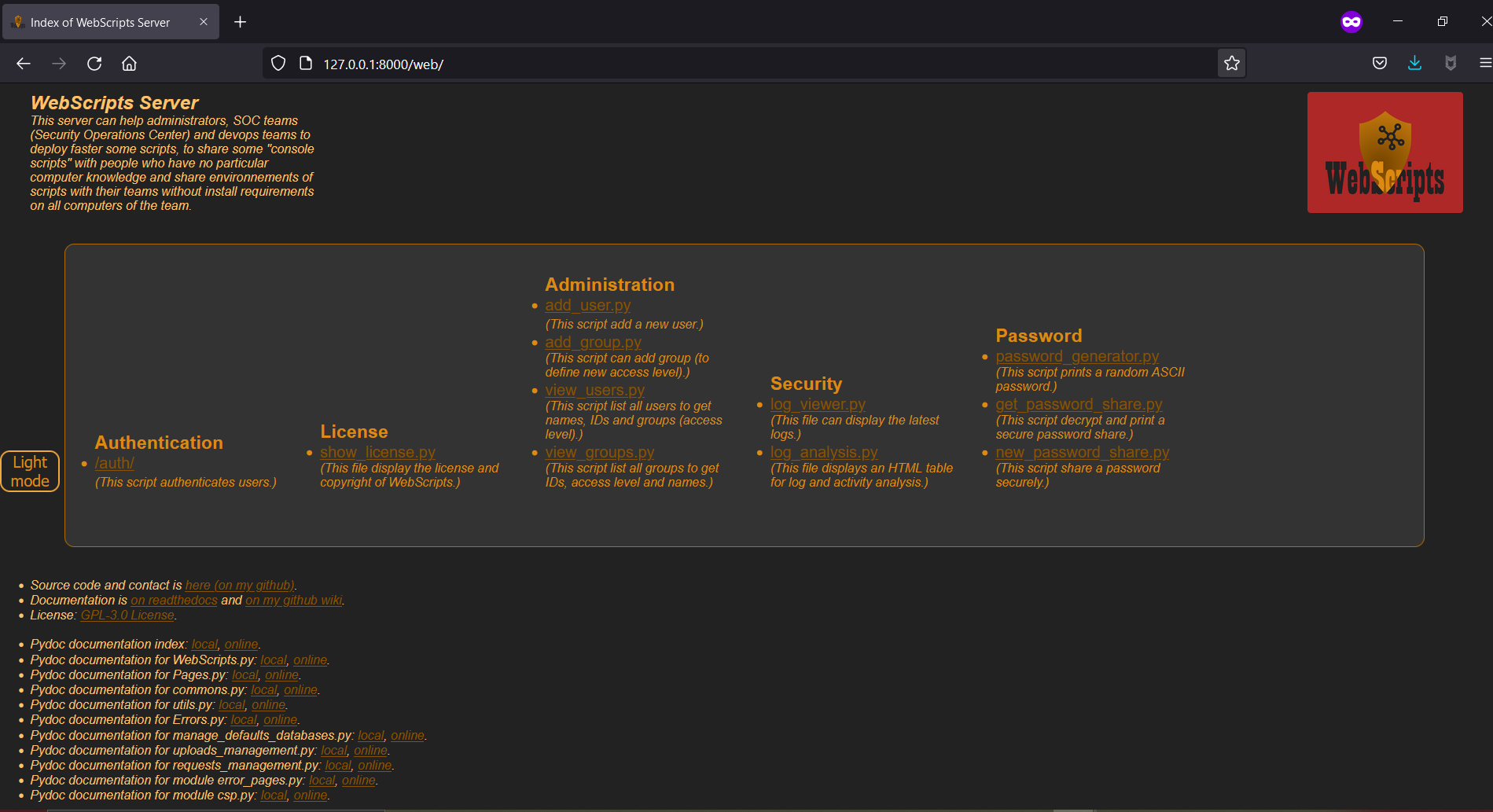
Task: Click the page reload icon
Action: 94,63
